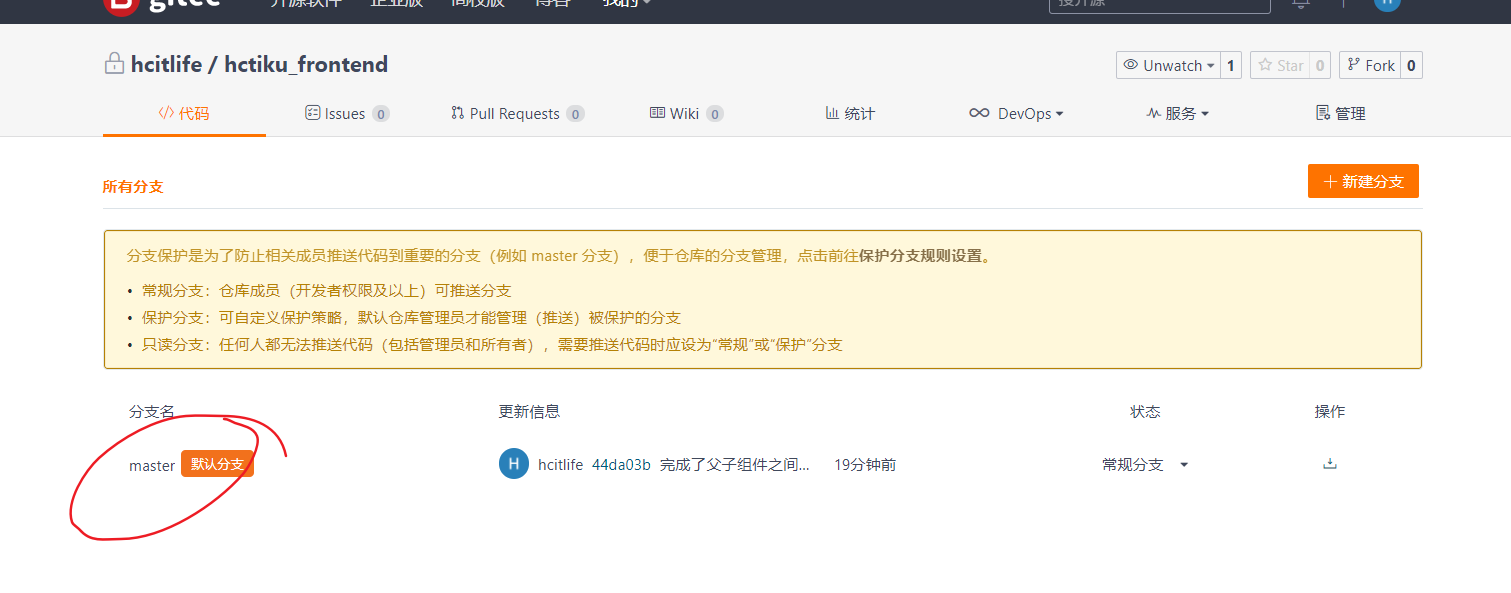Go to the 统计 tab
Image resolution: width=1511 pixels, height=593 pixels.
(x=850, y=113)
